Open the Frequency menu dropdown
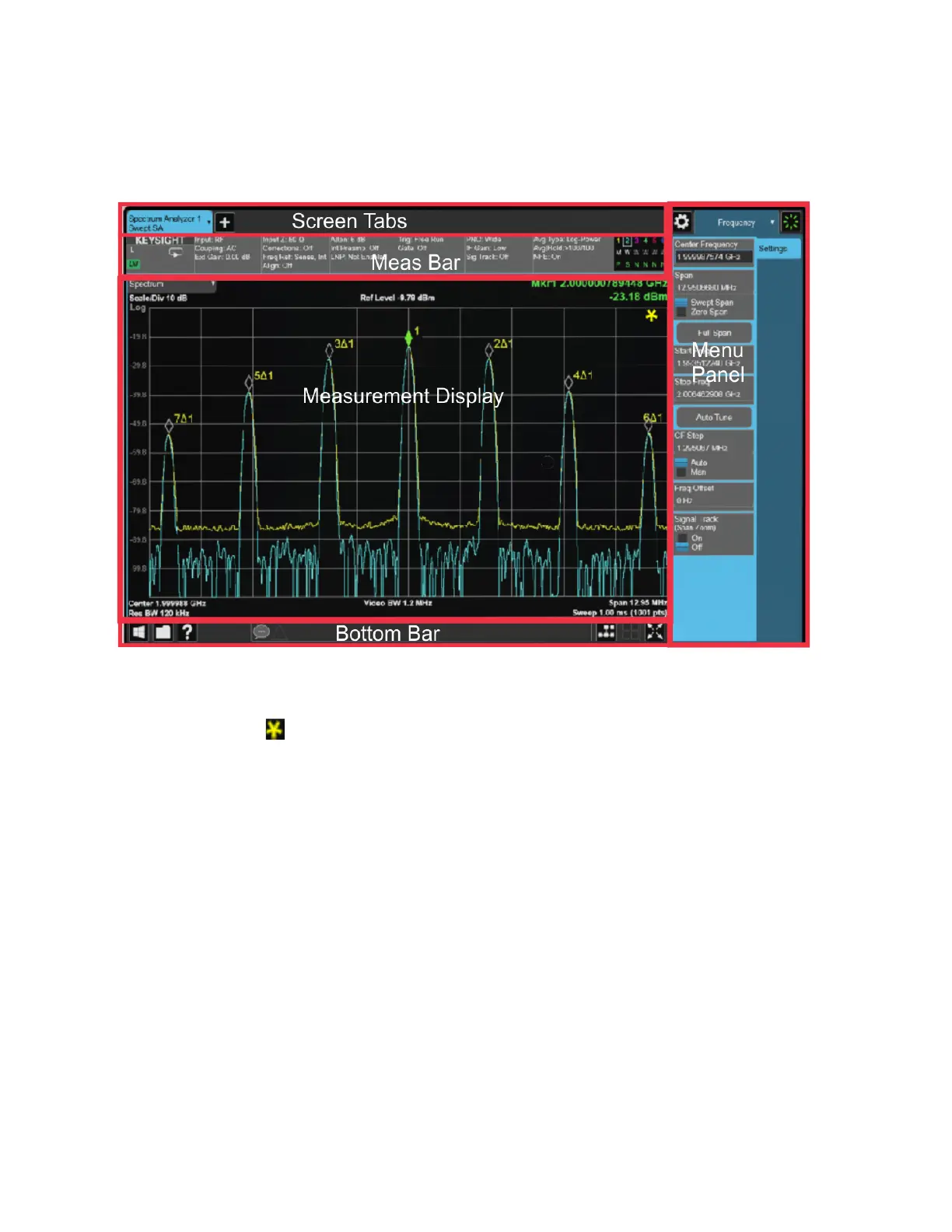 737,222
